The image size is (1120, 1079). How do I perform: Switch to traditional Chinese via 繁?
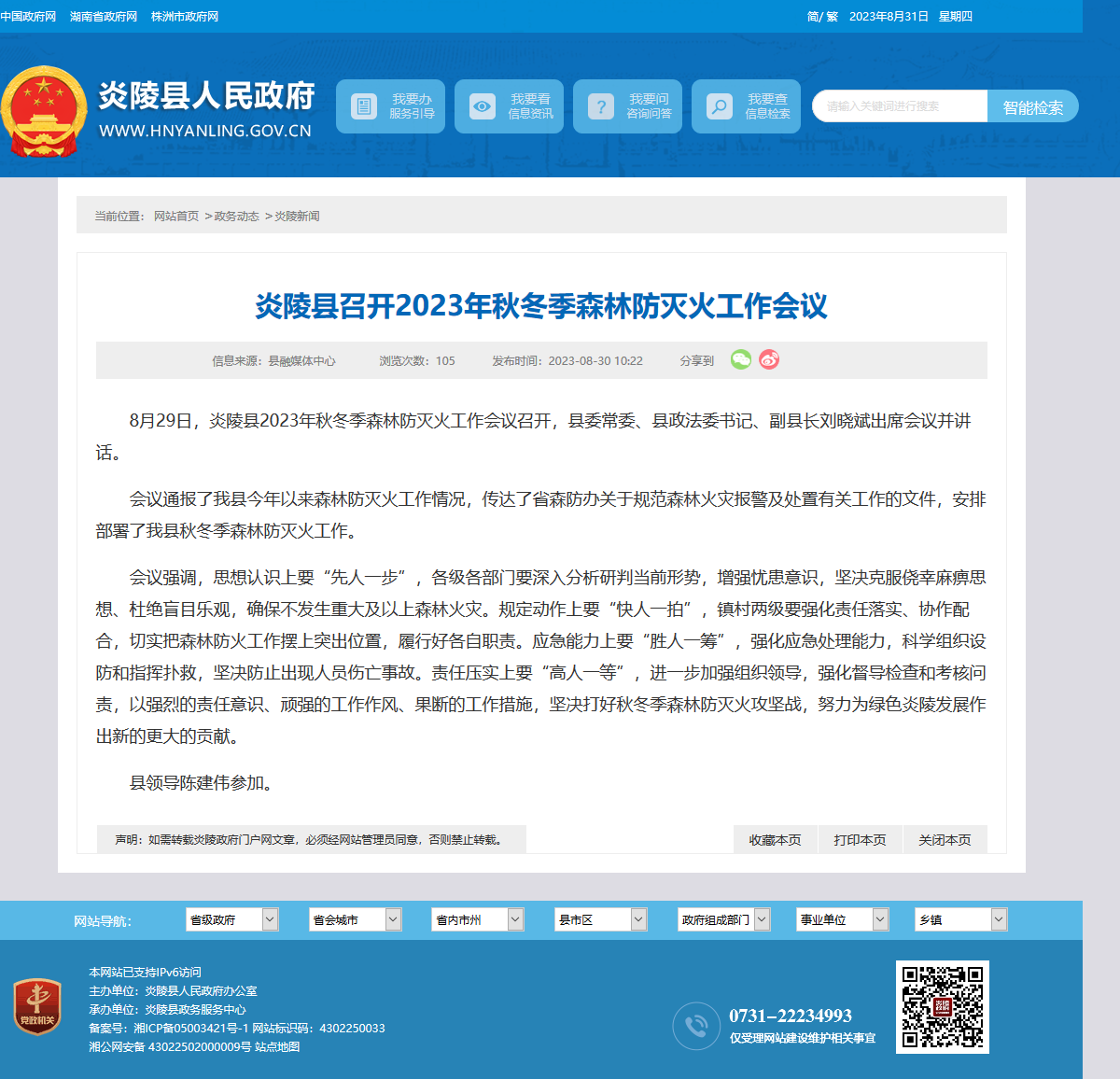click(x=832, y=17)
